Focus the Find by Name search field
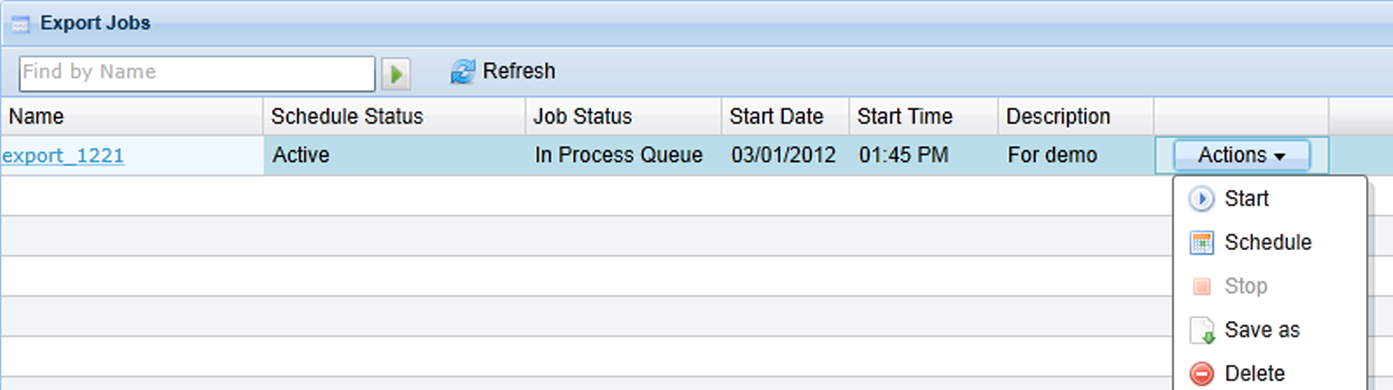Viewport: 1393px width, 390px height. tap(197, 73)
